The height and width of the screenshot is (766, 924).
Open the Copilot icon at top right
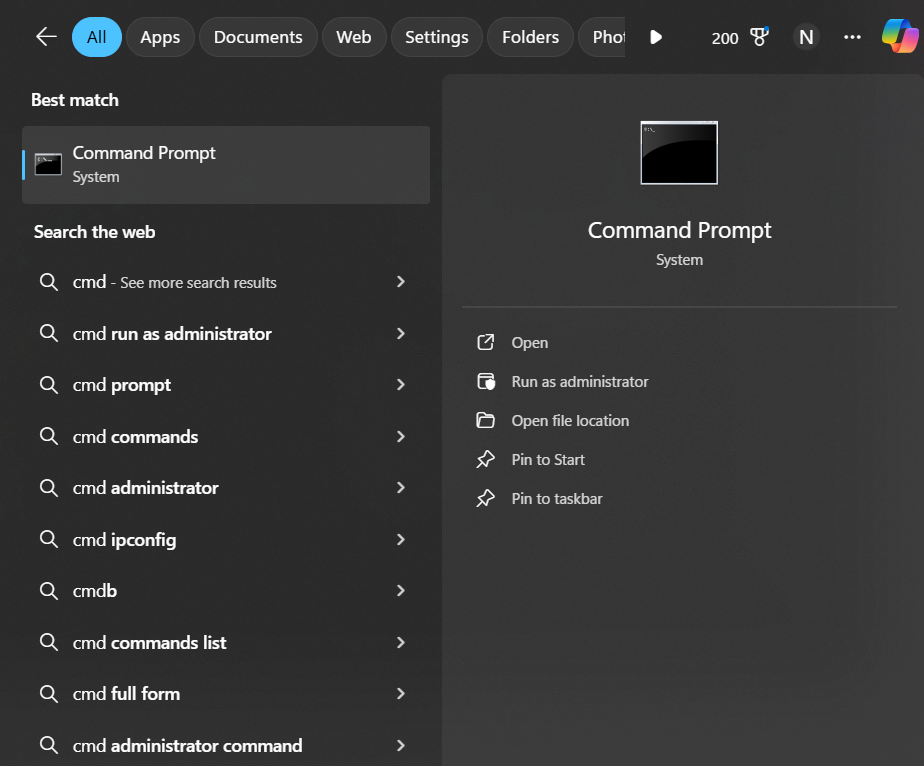[x=900, y=36]
